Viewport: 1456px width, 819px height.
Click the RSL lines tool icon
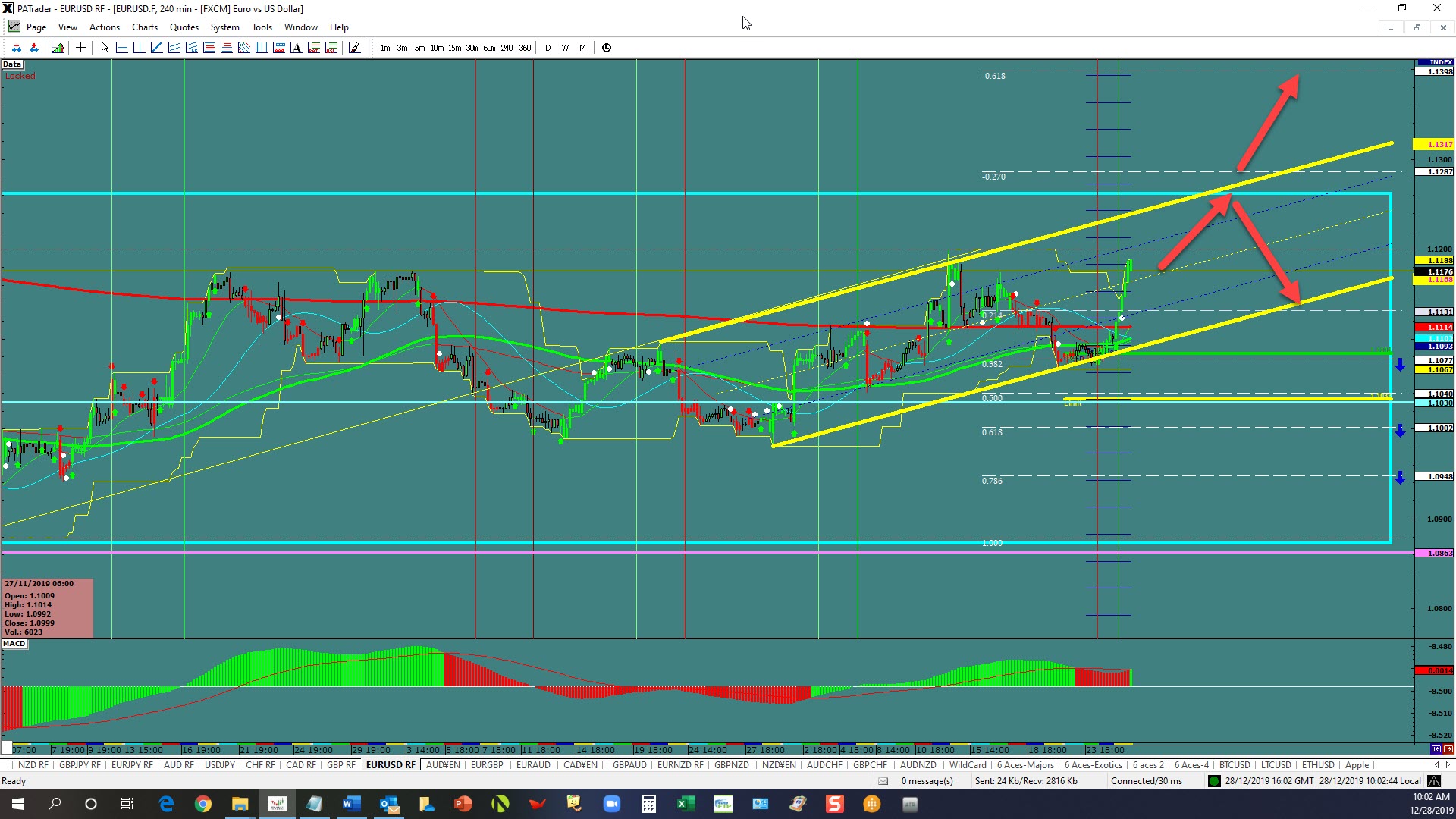point(331,48)
